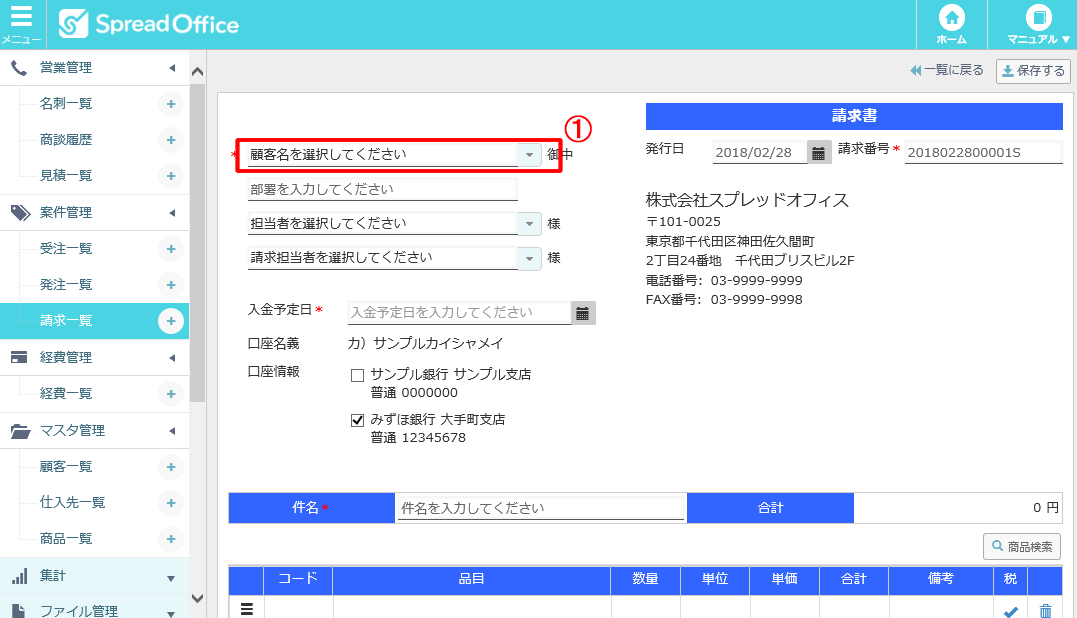Click sidebar scrollbar down arrow
This screenshot has height=618, width=1077.
pyautogui.click(x=198, y=598)
